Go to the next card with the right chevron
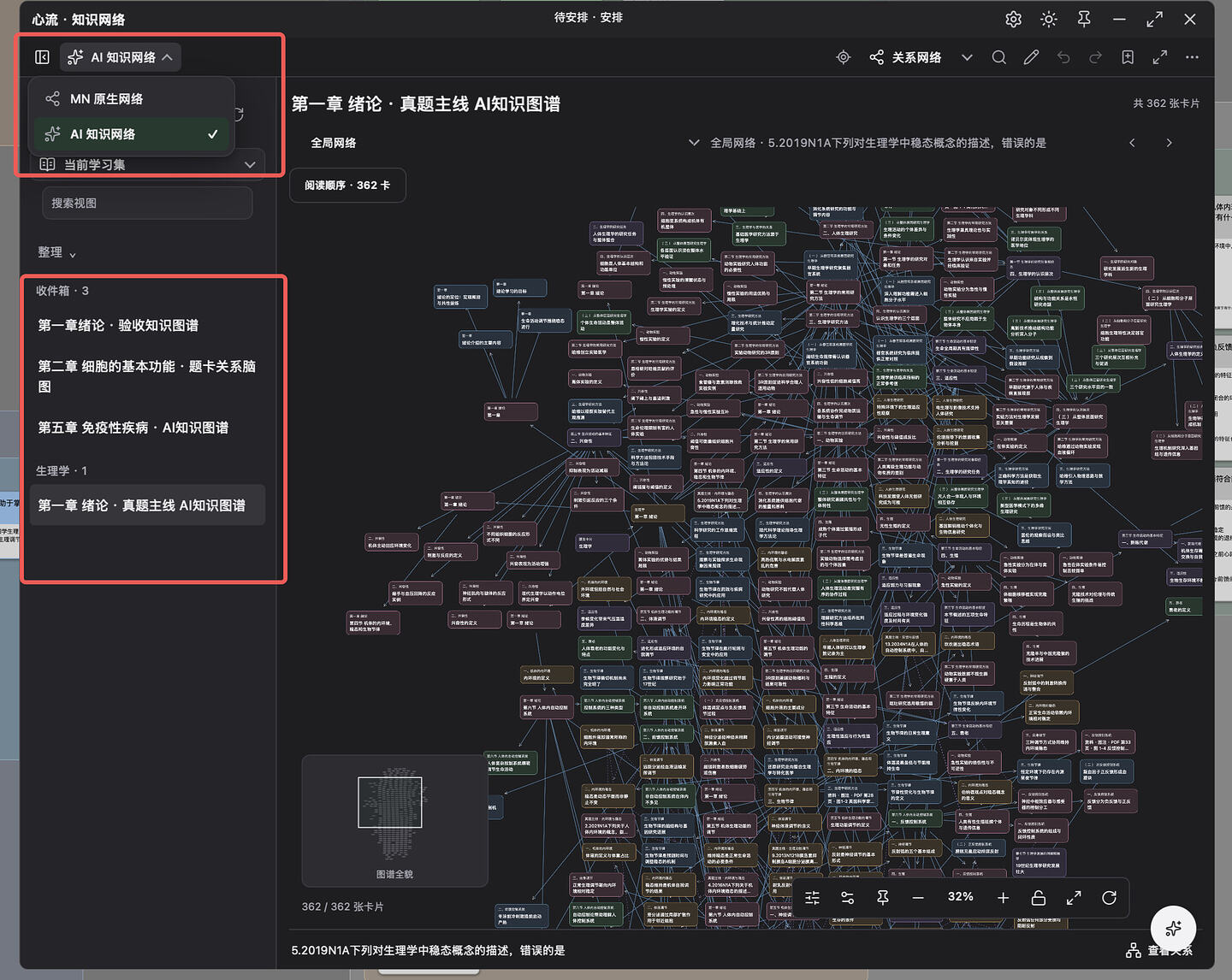The image size is (1232, 980). pyautogui.click(x=1169, y=143)
